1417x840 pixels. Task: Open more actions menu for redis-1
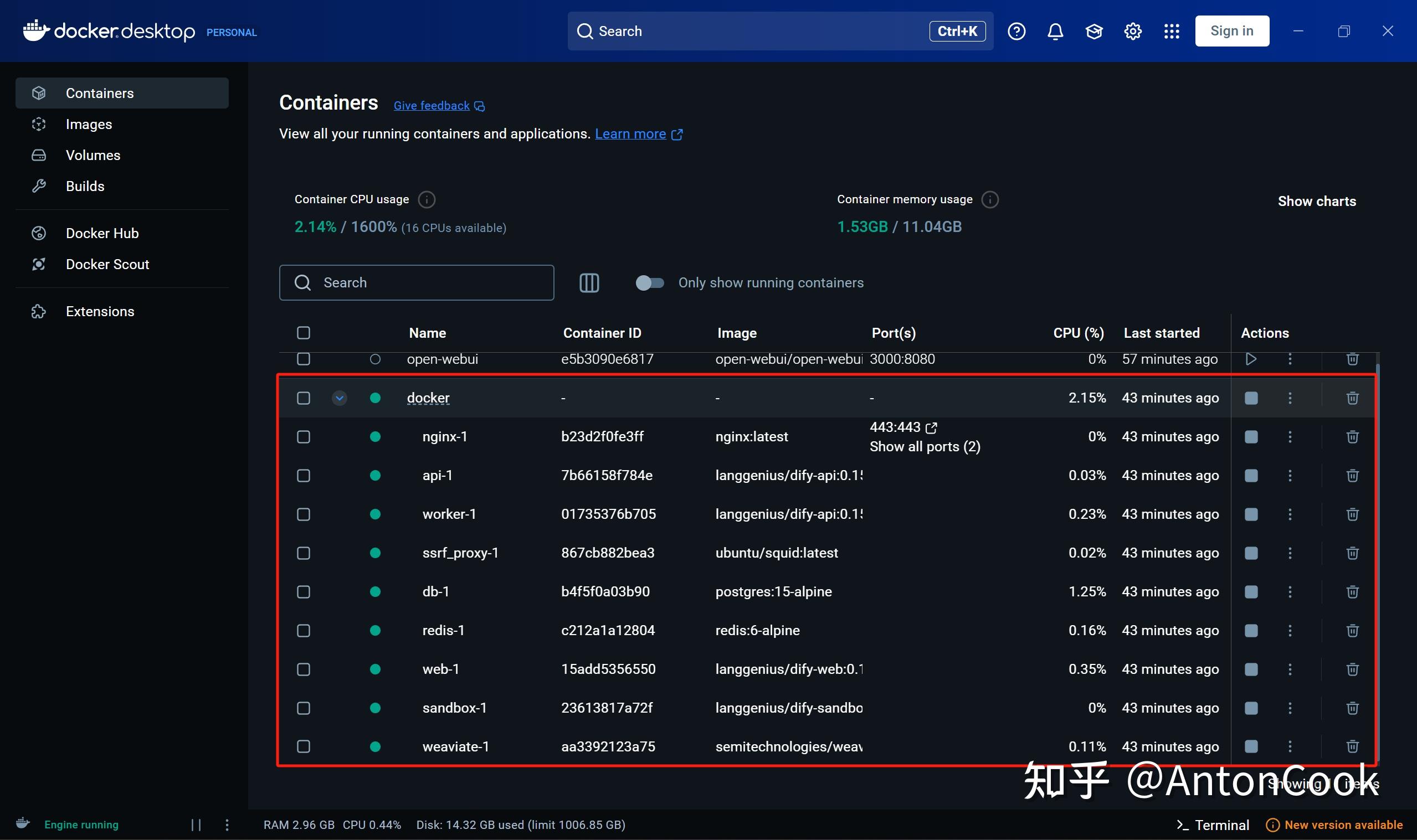click(x=1290, y=631)
